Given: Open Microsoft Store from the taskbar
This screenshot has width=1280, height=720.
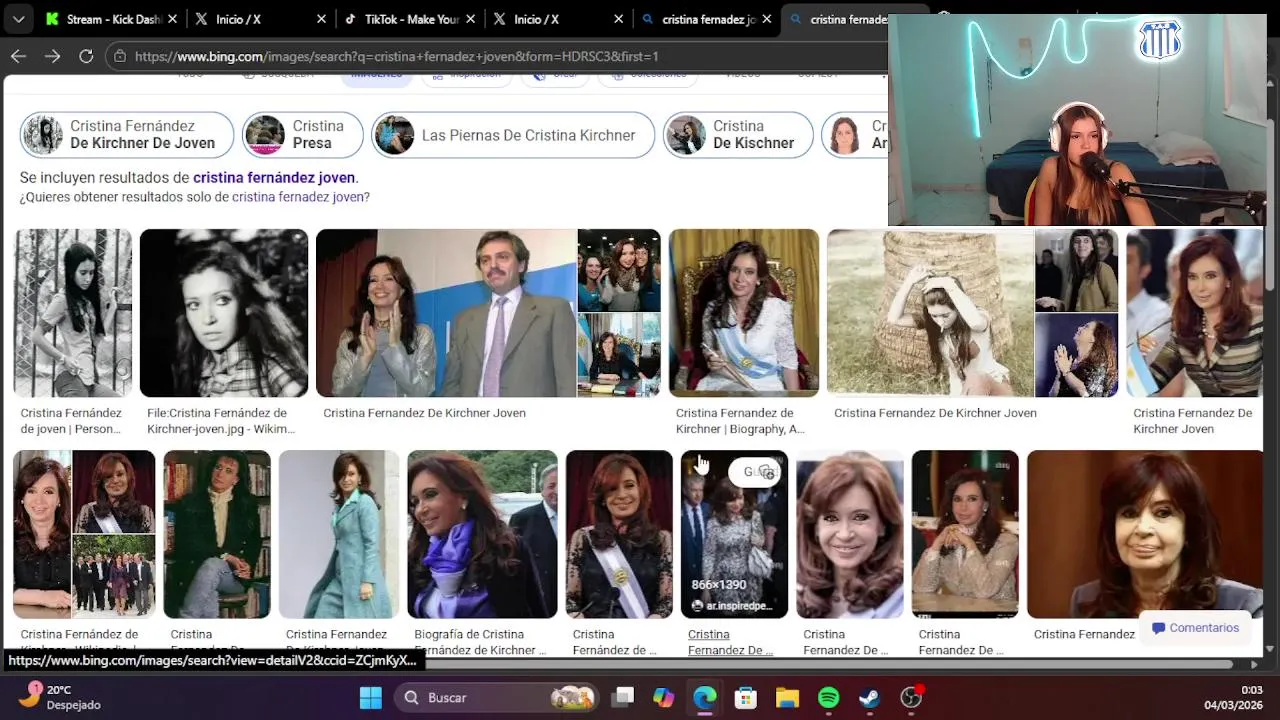Looking at the screenshot, I should [x=746, y=698].
